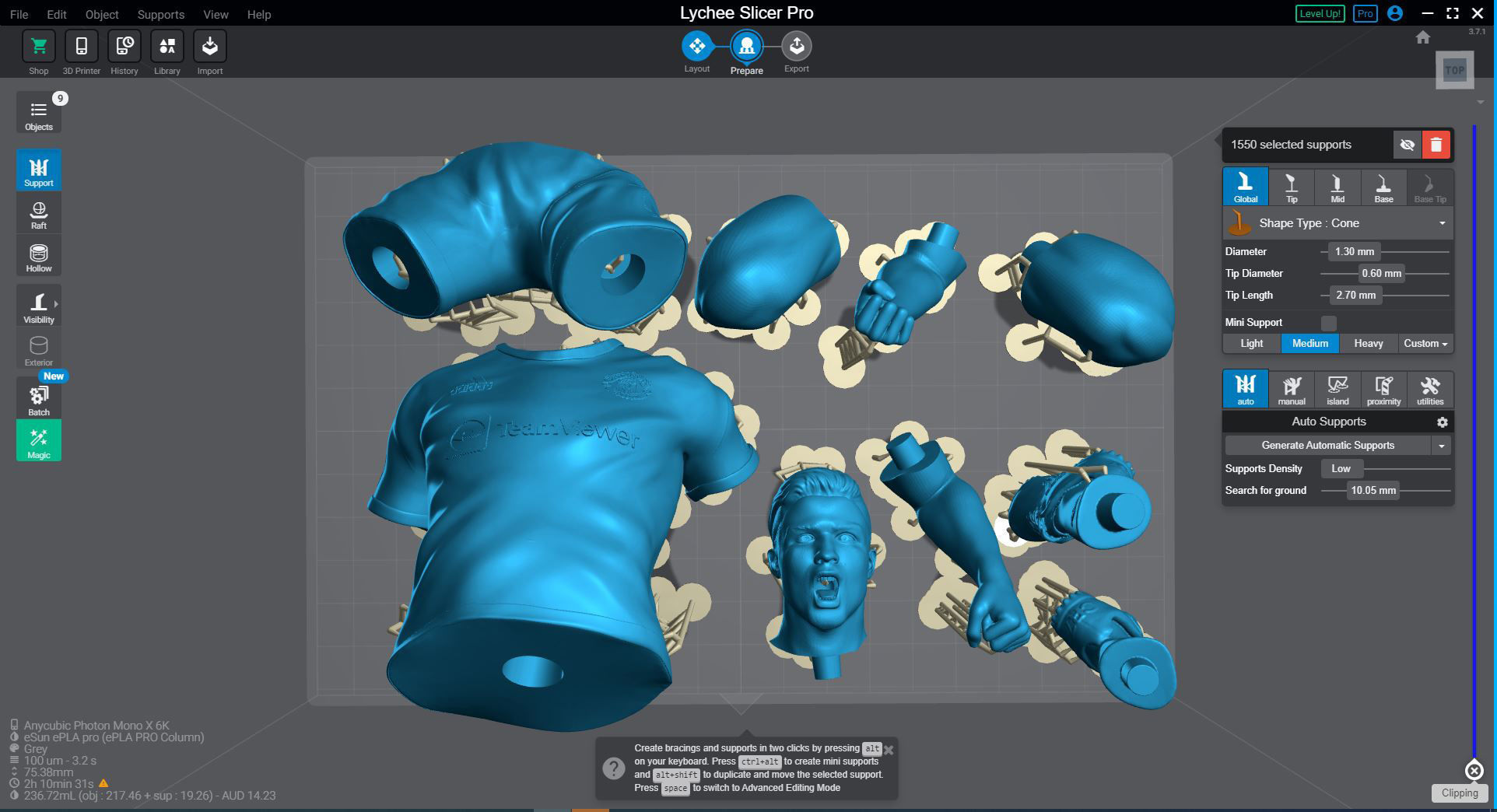The width and height of the screenshot is (1497, 812).
Task: Select the Global support part tab
Action: [1246, 187]
